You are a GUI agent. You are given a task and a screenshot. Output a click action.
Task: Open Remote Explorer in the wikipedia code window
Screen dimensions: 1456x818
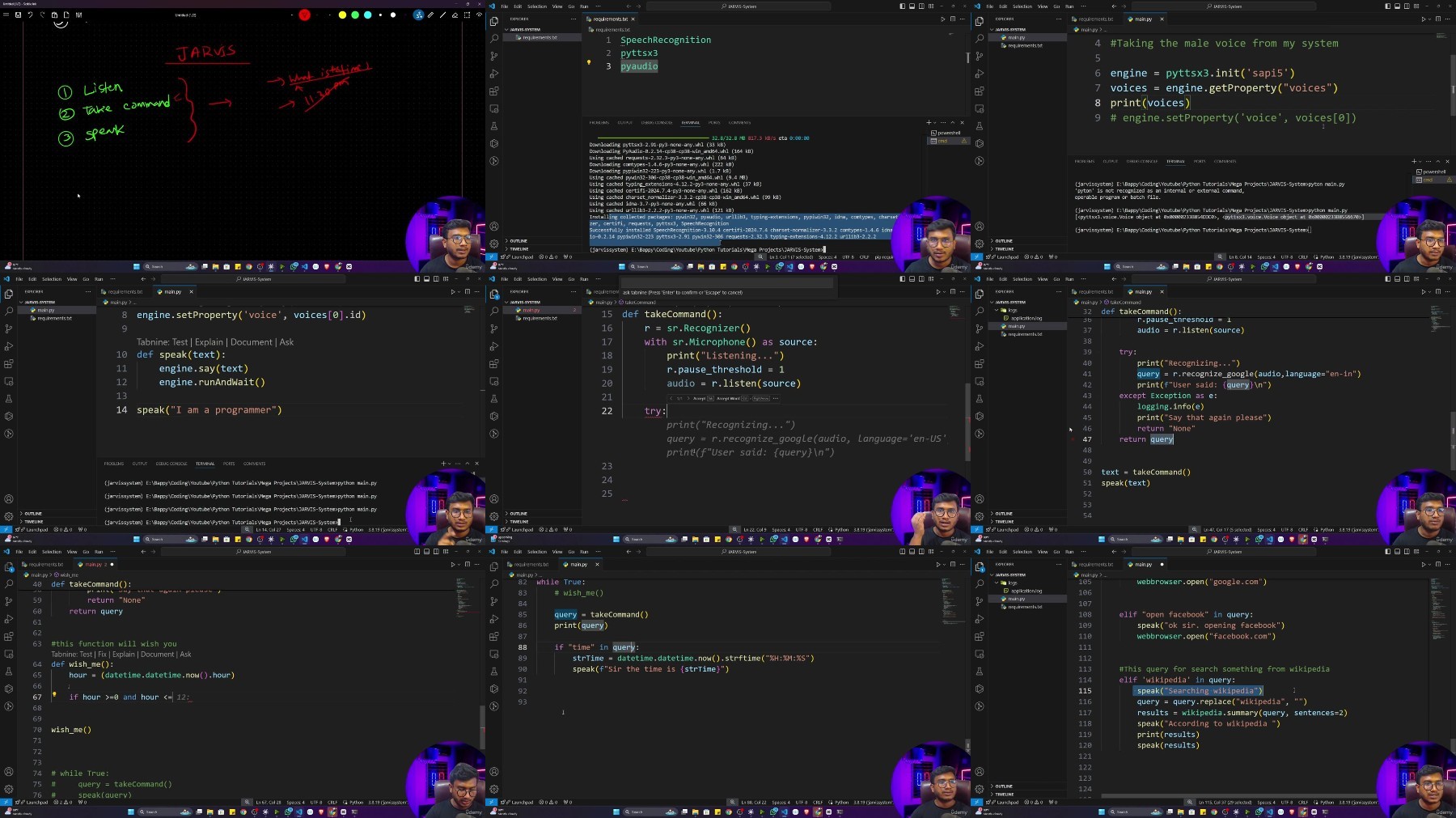coord(980,654)
